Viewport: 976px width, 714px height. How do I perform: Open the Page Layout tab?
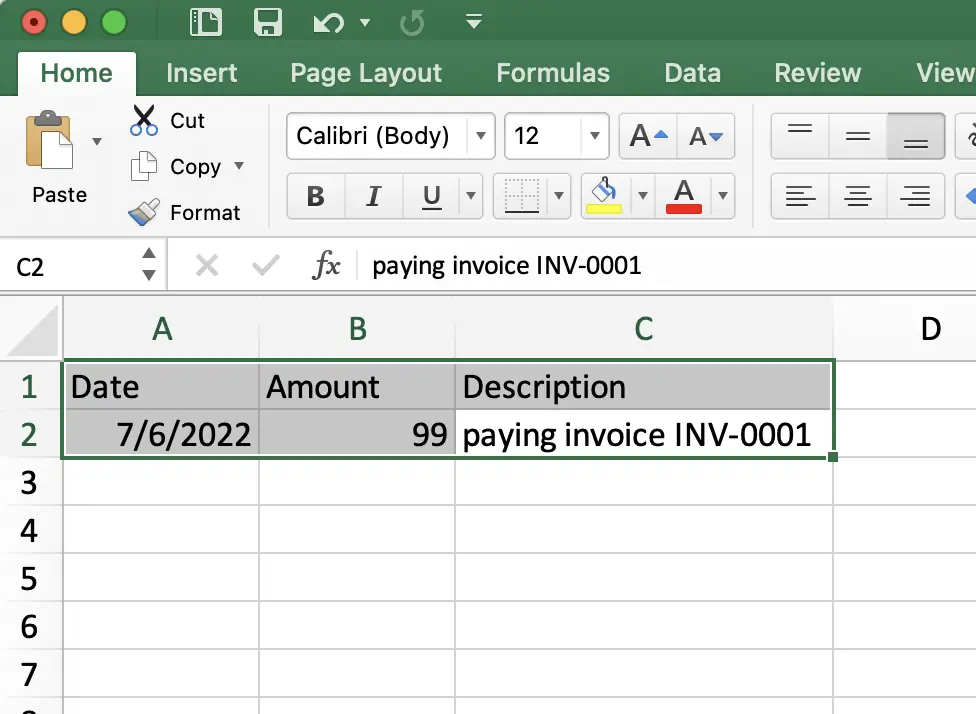tap(366, 73)
